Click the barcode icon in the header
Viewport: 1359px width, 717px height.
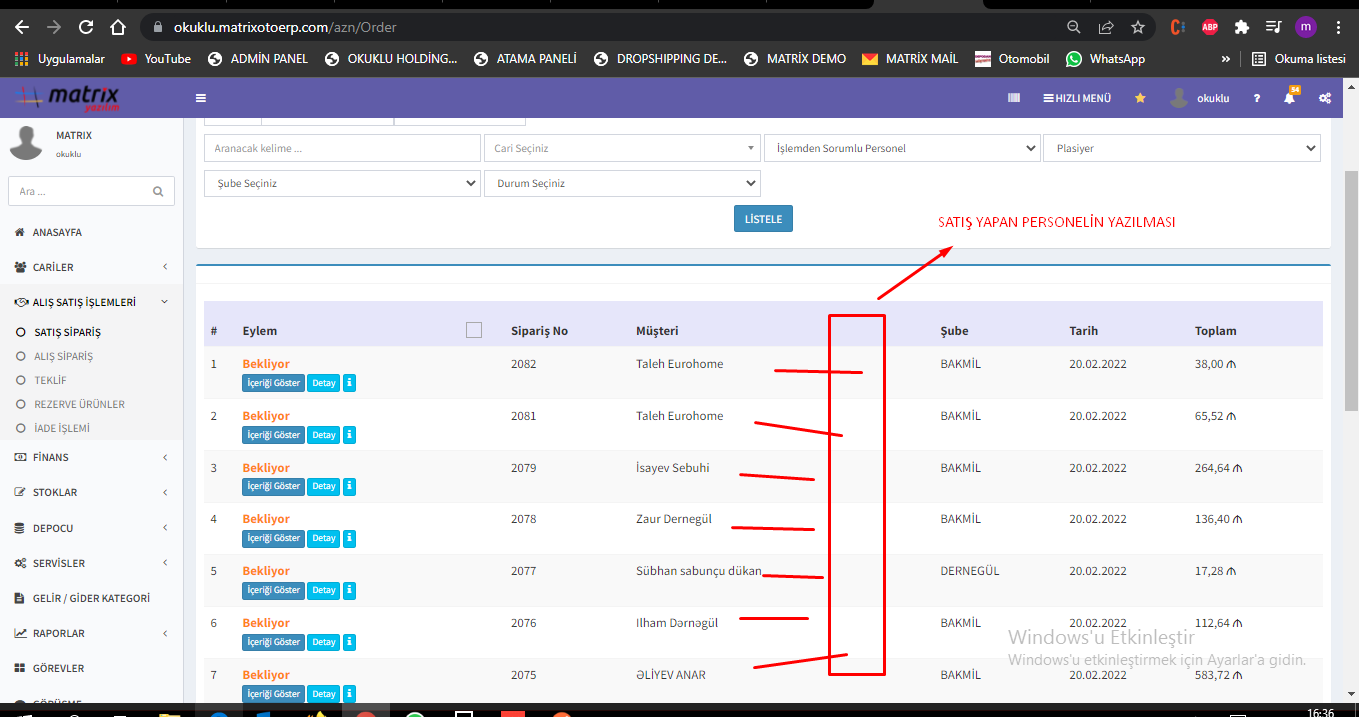tap(1013, 98)
